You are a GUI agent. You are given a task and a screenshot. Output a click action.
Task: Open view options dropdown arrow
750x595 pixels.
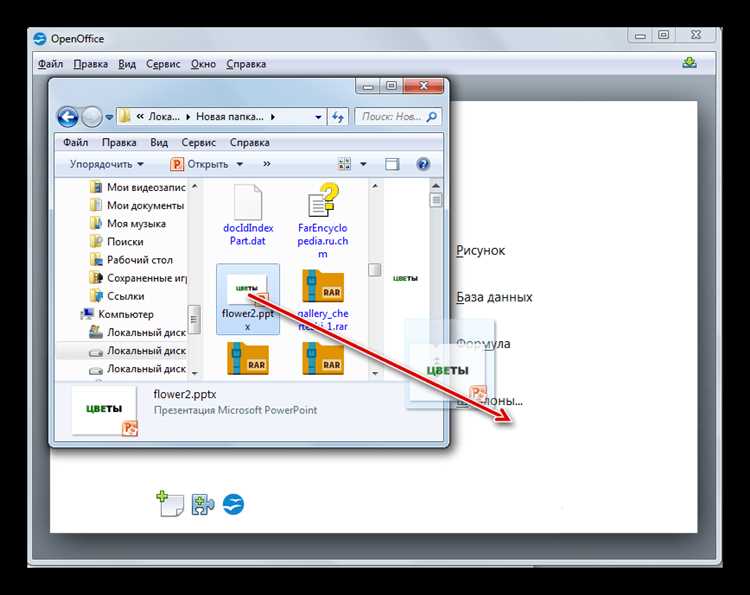click(364, 164)
